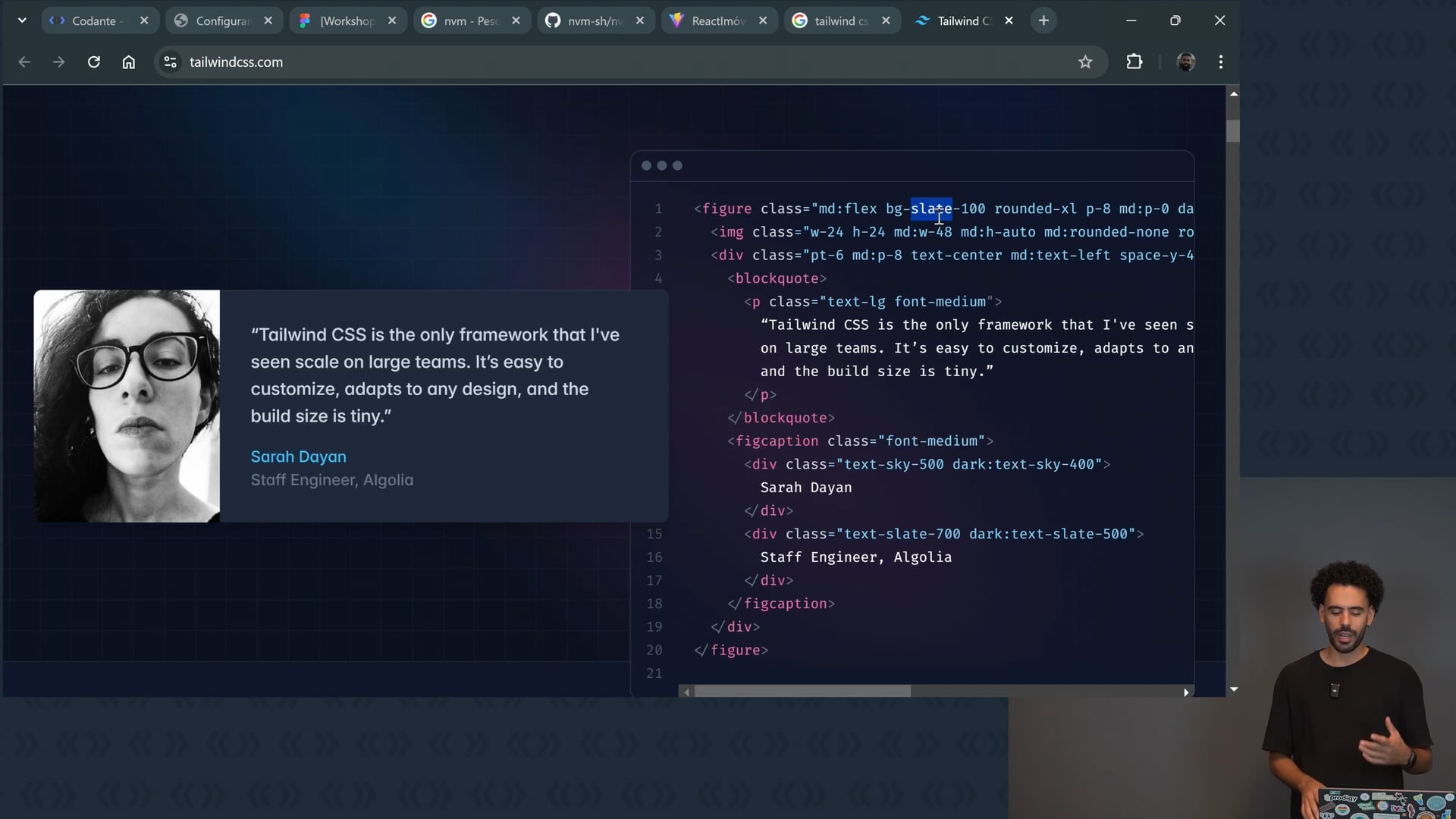Switch to the nvm-sh GitHub tab
This screenshot has height=819, width=1456.
point(595,20)
